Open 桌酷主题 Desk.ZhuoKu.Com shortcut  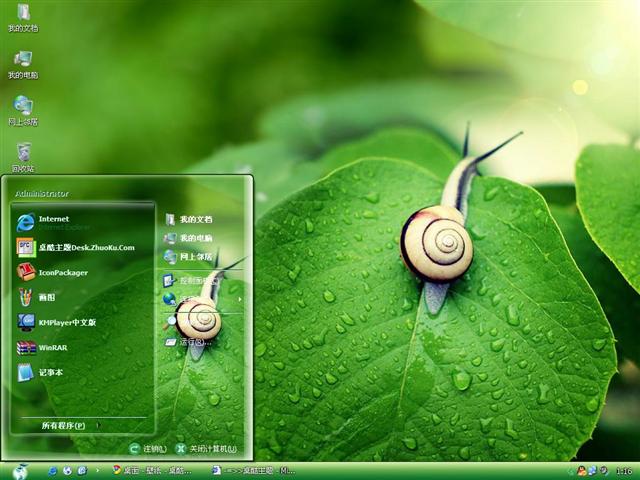coord(85,247)
